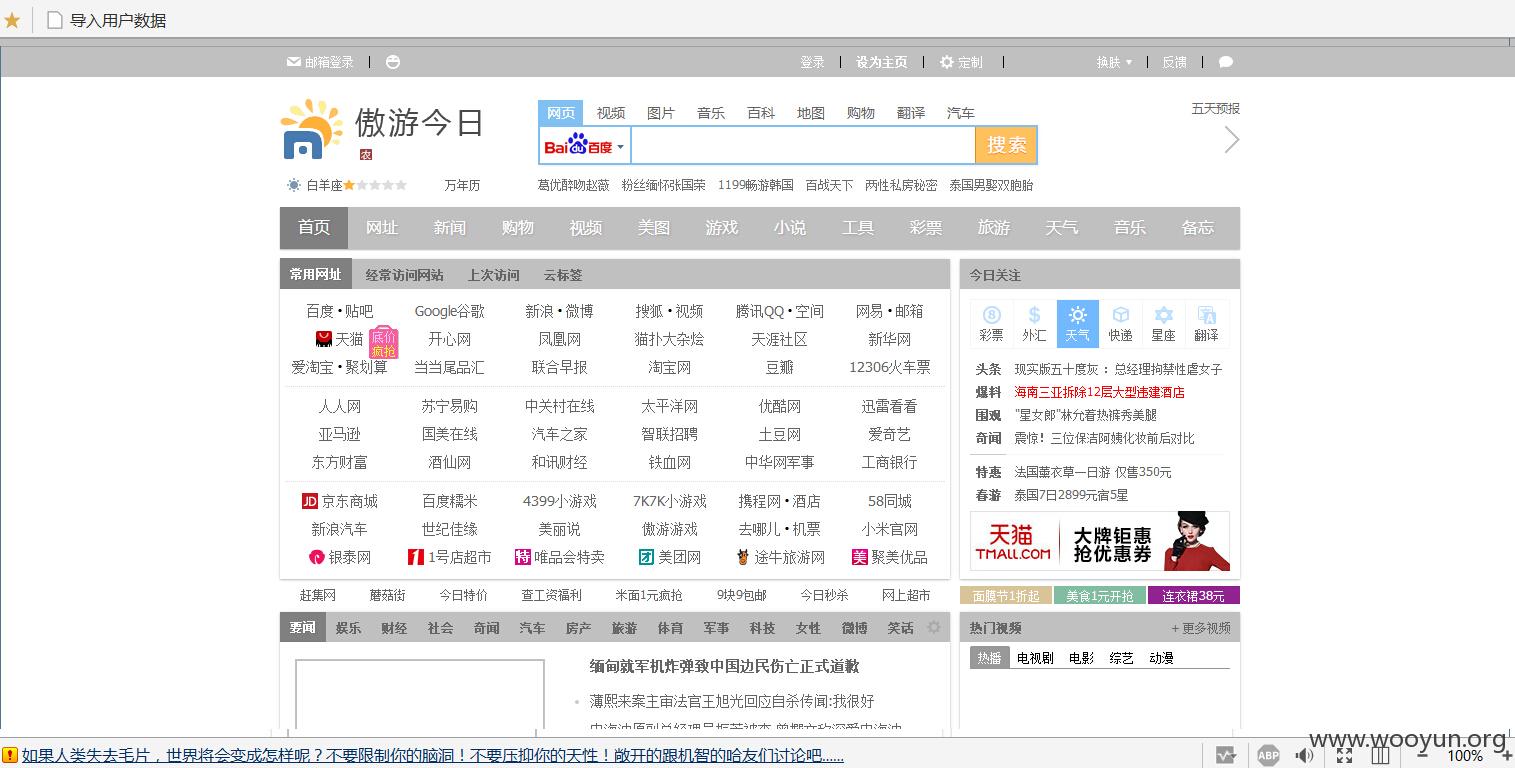This screenshot has height=768, width=1515.
Task: Select the 娱乐 news tab
Action: tap(348, 628)
